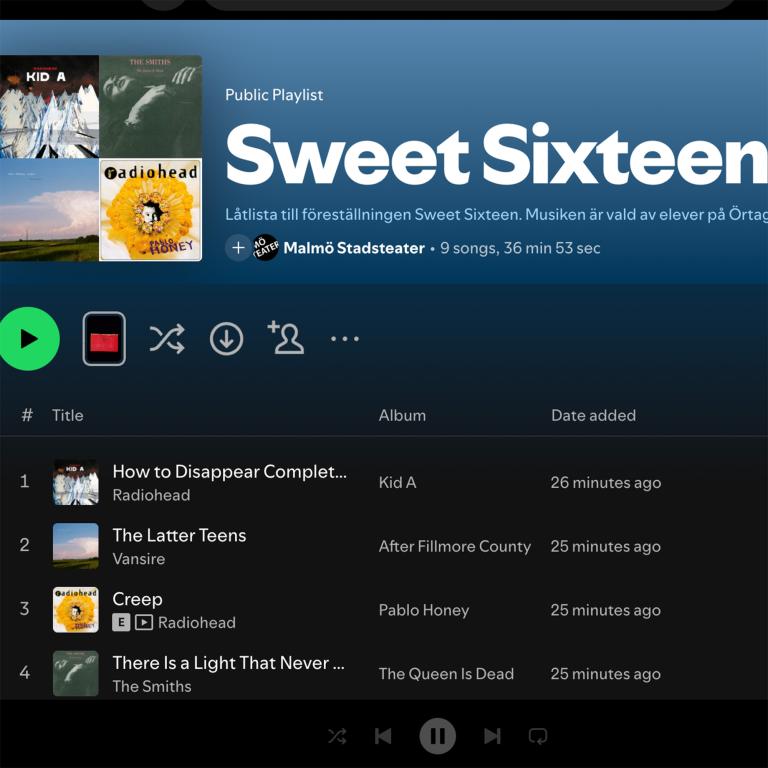Click the playlist cover art collage

pos(100,158)
